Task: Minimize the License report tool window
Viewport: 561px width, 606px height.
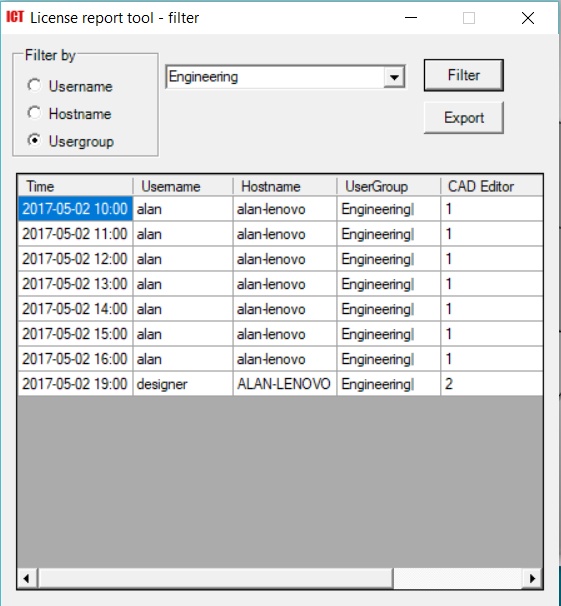Action: 411,18
